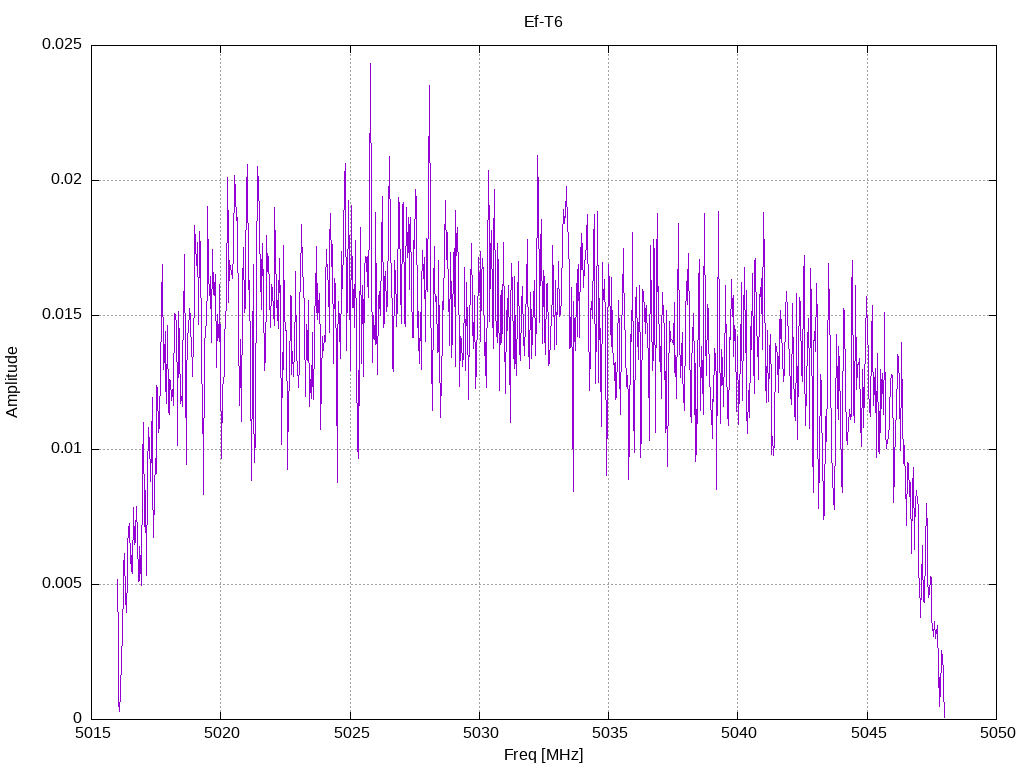Click the second highest peak near 5028 MHz
This screenshot has width=1024, height=768.
pos(429,87)
